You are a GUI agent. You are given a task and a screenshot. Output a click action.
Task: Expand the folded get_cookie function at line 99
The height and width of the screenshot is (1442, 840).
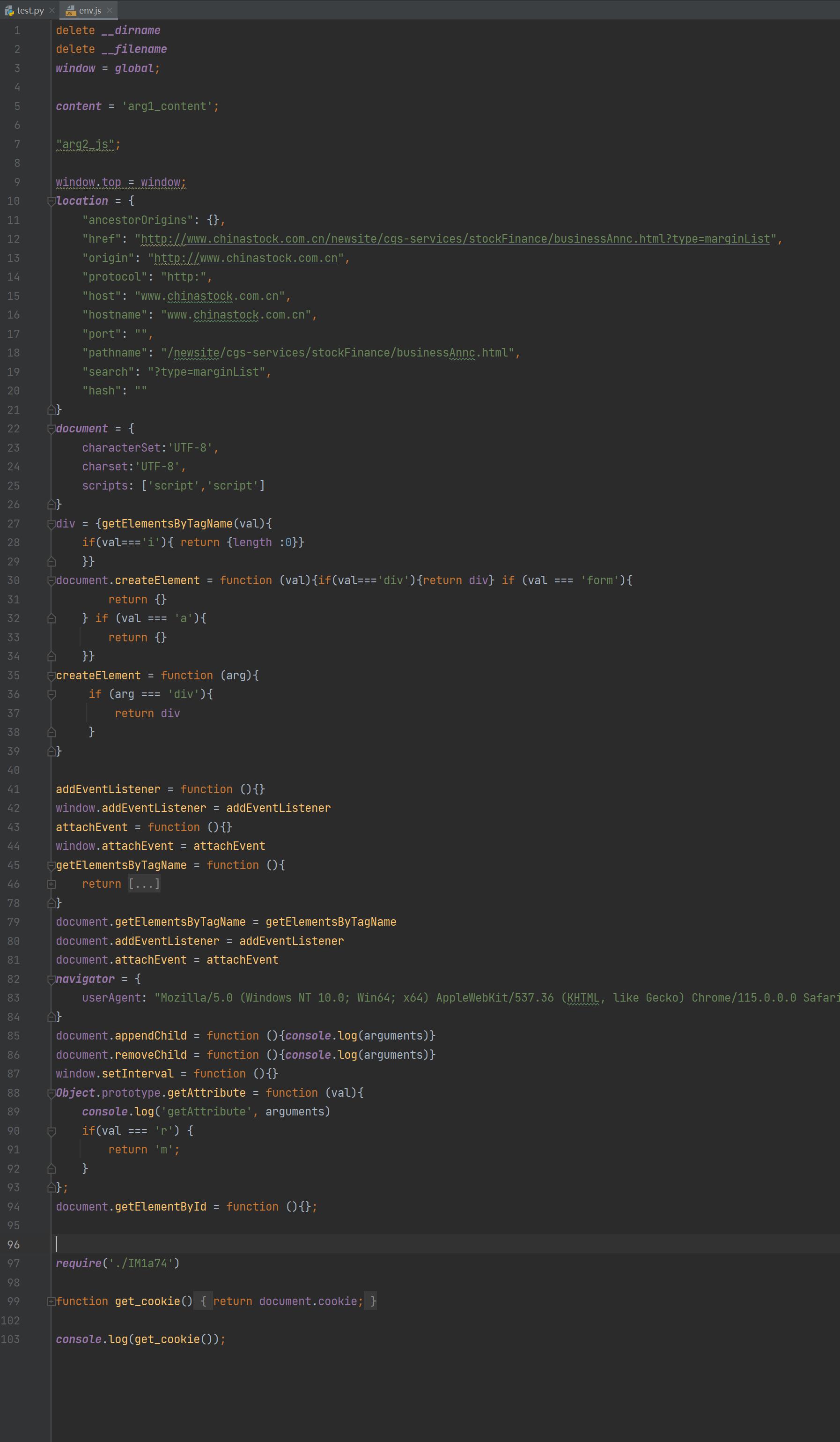51,1301
